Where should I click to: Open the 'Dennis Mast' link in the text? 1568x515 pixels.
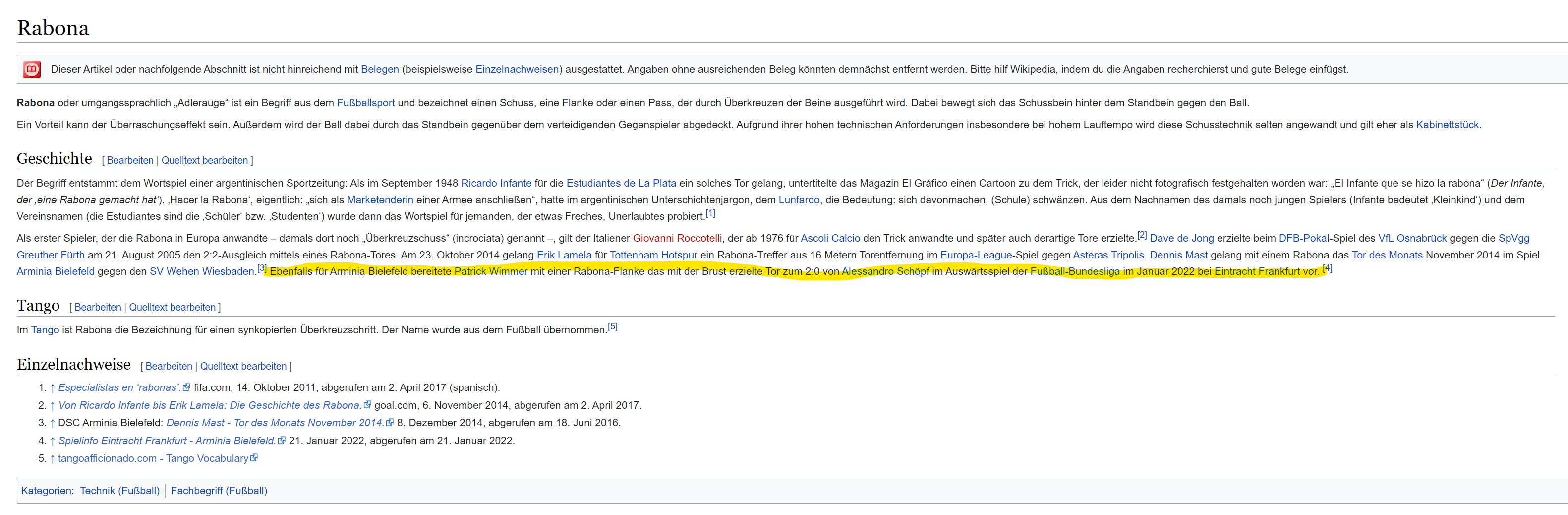coord(1178,255)
